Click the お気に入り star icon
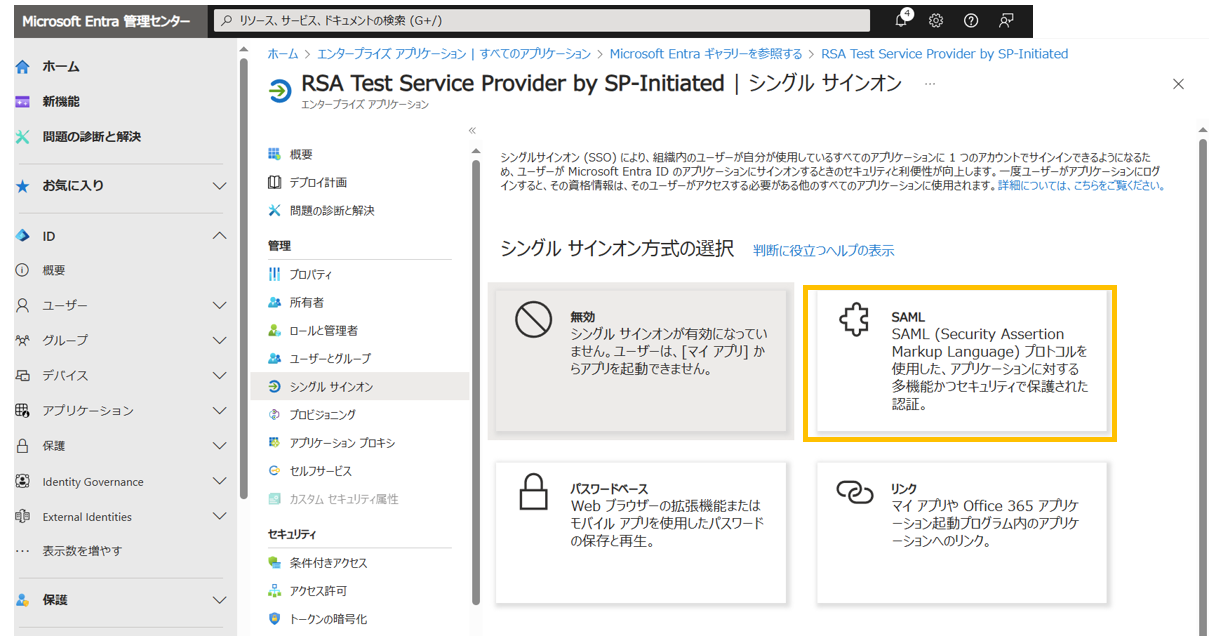This screenshot has width=1213, height=641. pos(23,186)
